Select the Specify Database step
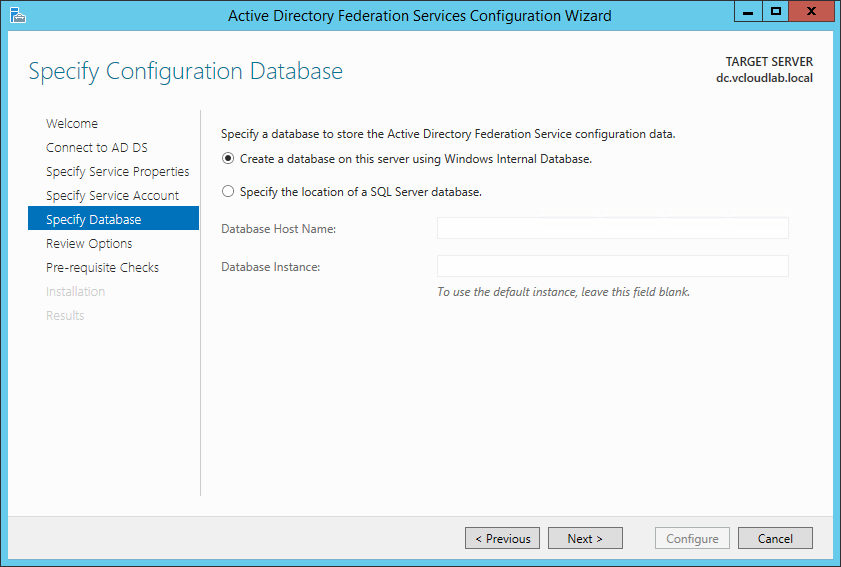The height and width of the screenshot is (567, 841). pyautogui.click(x=113, y=218)
